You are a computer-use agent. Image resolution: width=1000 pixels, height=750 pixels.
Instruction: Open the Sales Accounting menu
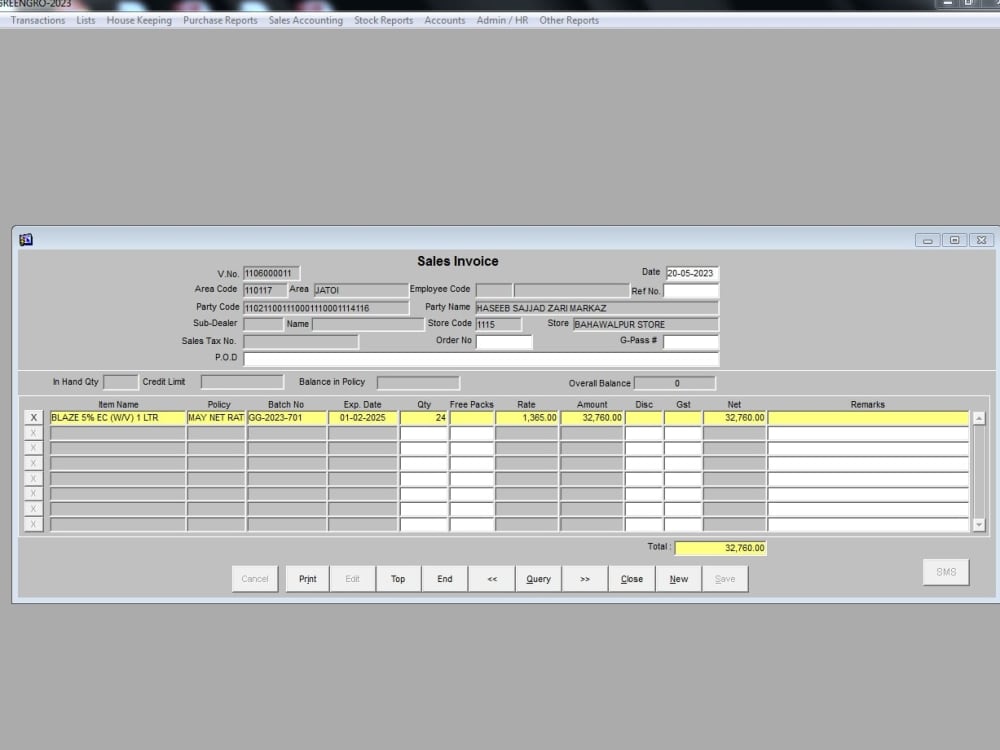tap(305, 20)
